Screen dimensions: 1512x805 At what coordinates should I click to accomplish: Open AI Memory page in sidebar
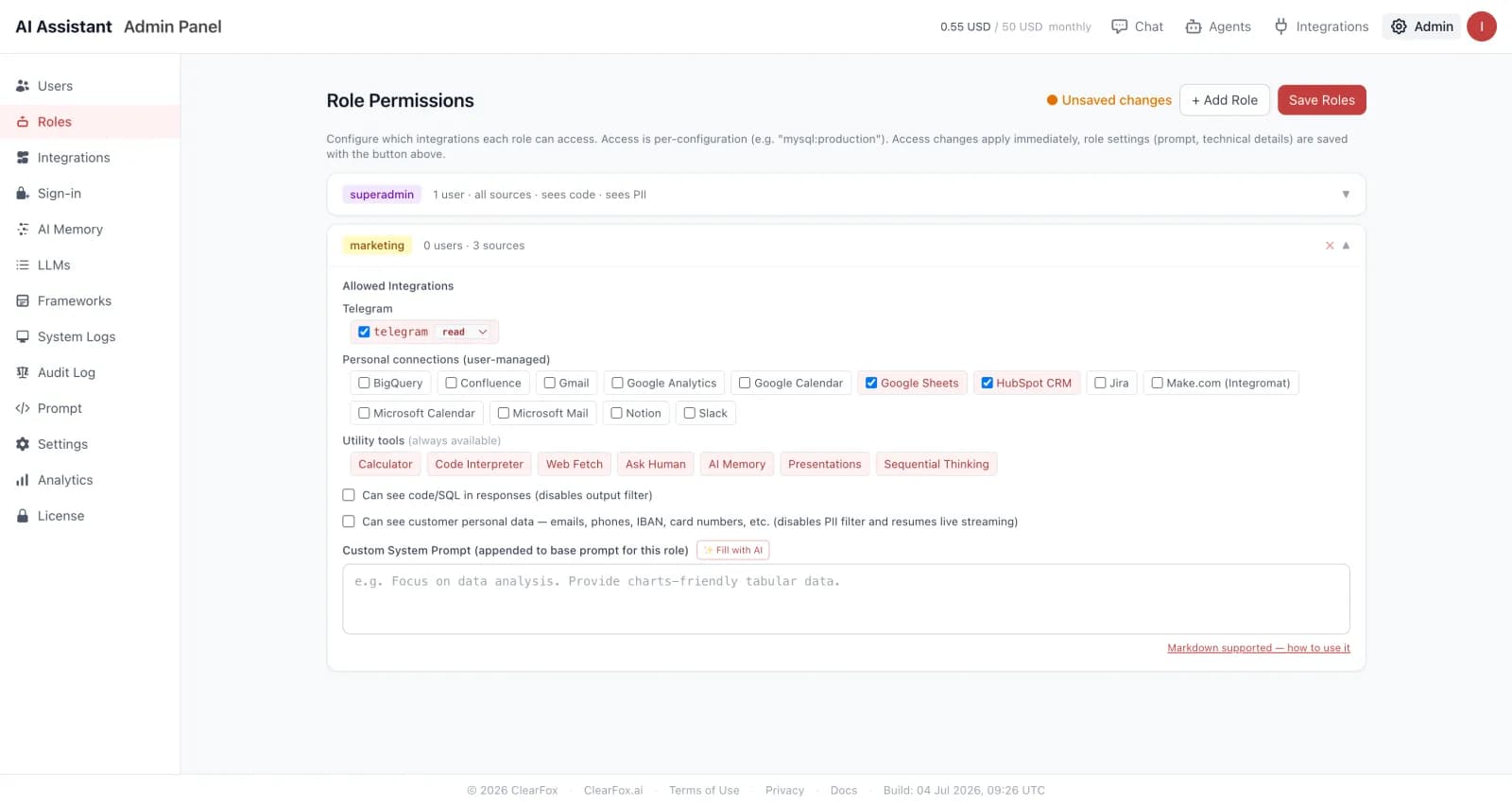(x=90, y=230)
